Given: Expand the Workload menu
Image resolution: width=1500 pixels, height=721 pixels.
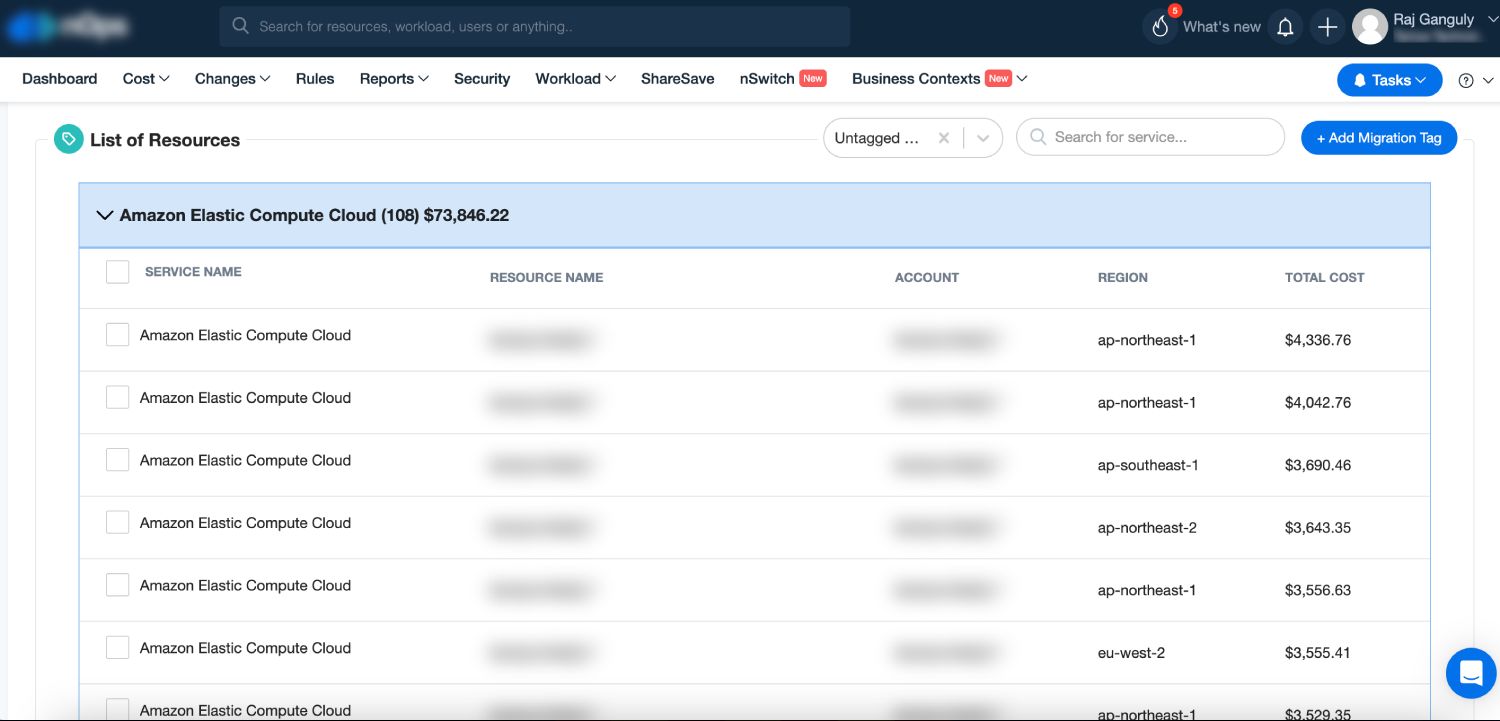Looking at the screenshot, I should point(575,79).
